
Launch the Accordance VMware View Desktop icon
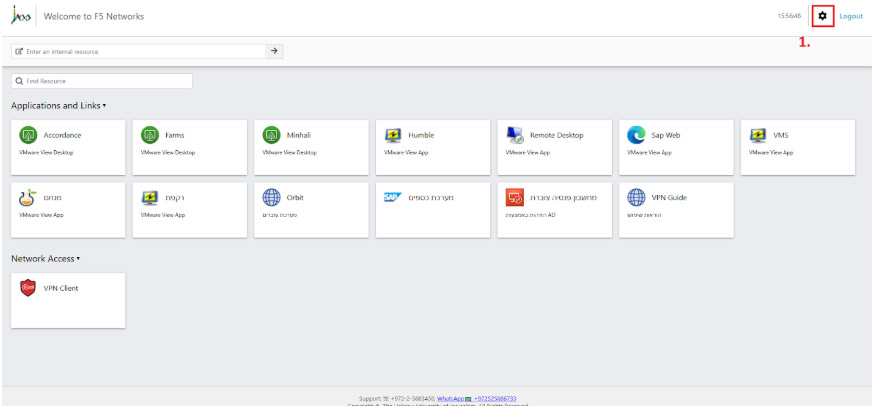tap(28, 135)
